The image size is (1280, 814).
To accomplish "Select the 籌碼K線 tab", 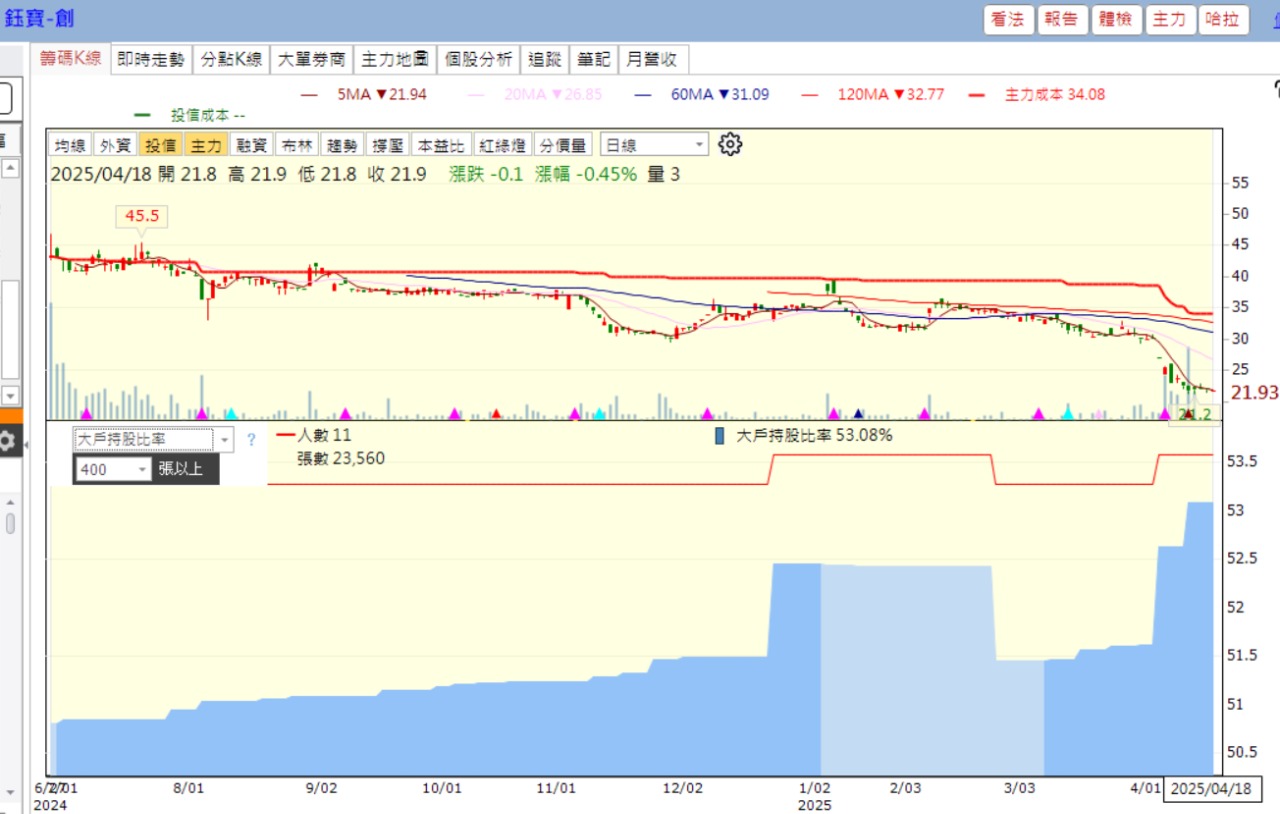I will [70, 59].
